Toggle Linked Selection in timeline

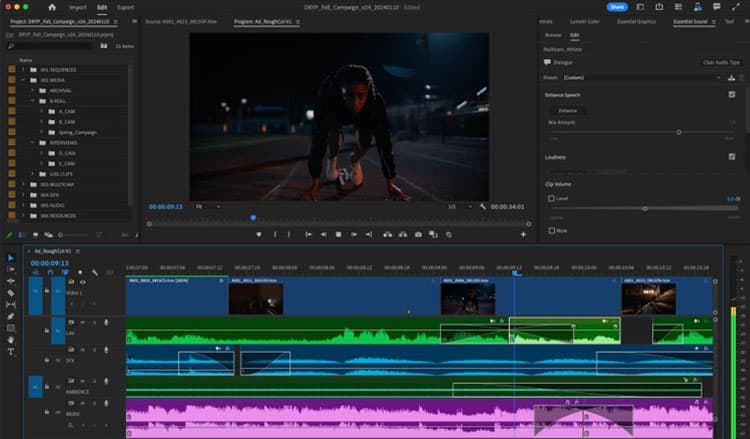tap(65, 272)
